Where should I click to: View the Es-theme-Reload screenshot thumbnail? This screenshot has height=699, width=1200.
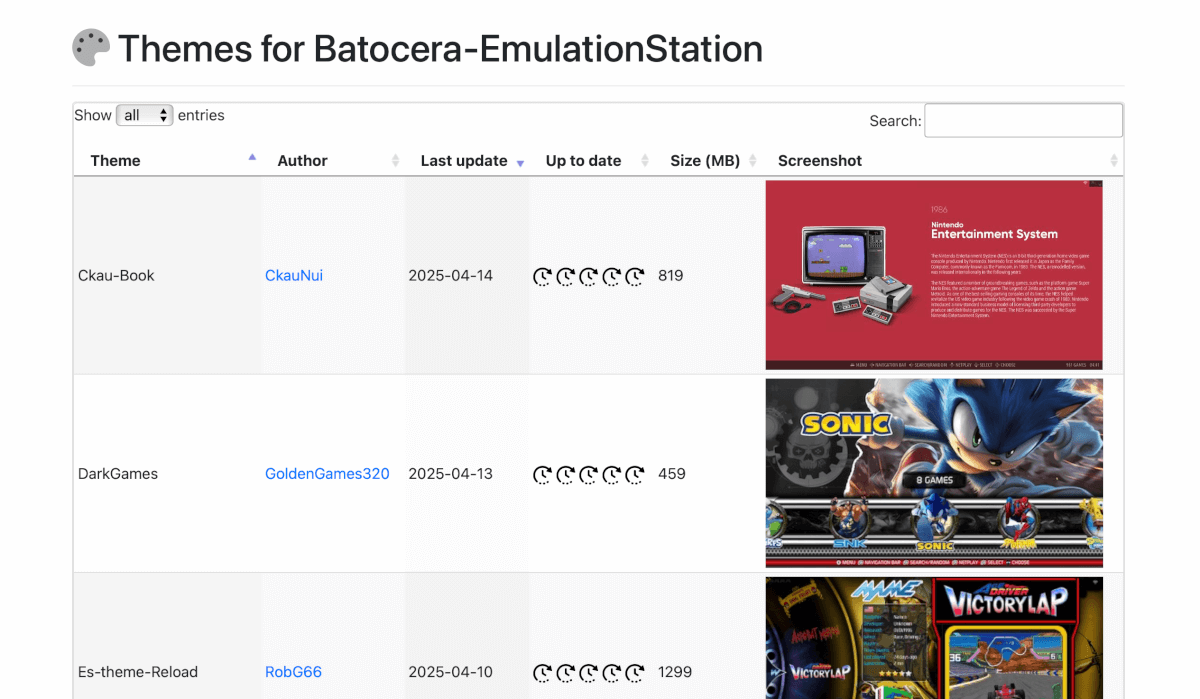(x=934, y=638)
